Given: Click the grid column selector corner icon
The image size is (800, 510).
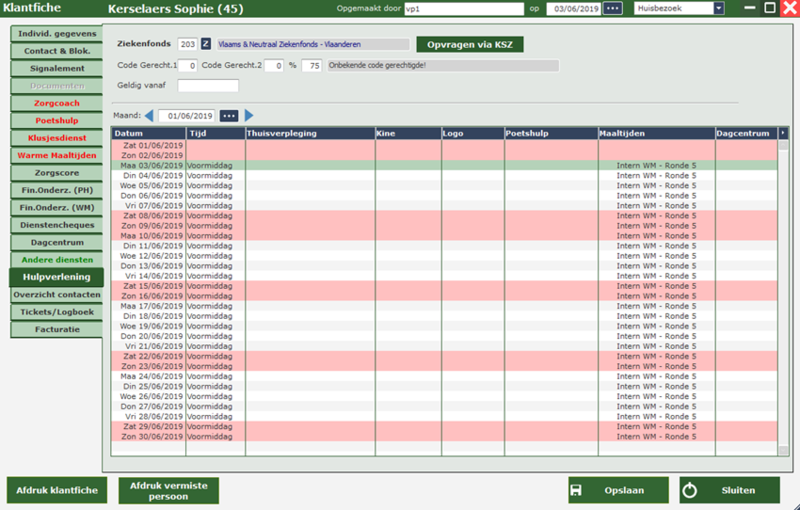Looking at the screenshot, I should tap(783, 132).
